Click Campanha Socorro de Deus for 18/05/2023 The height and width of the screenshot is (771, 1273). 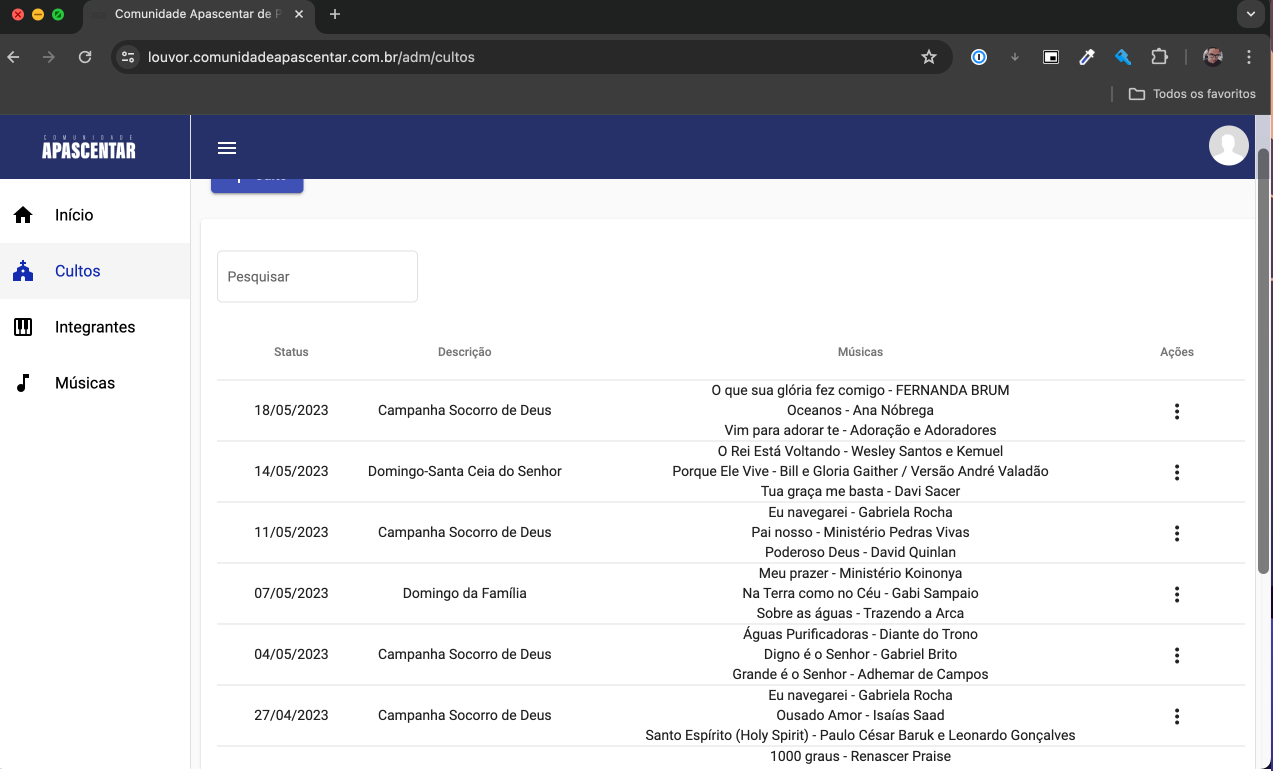(x=465, y=410)
